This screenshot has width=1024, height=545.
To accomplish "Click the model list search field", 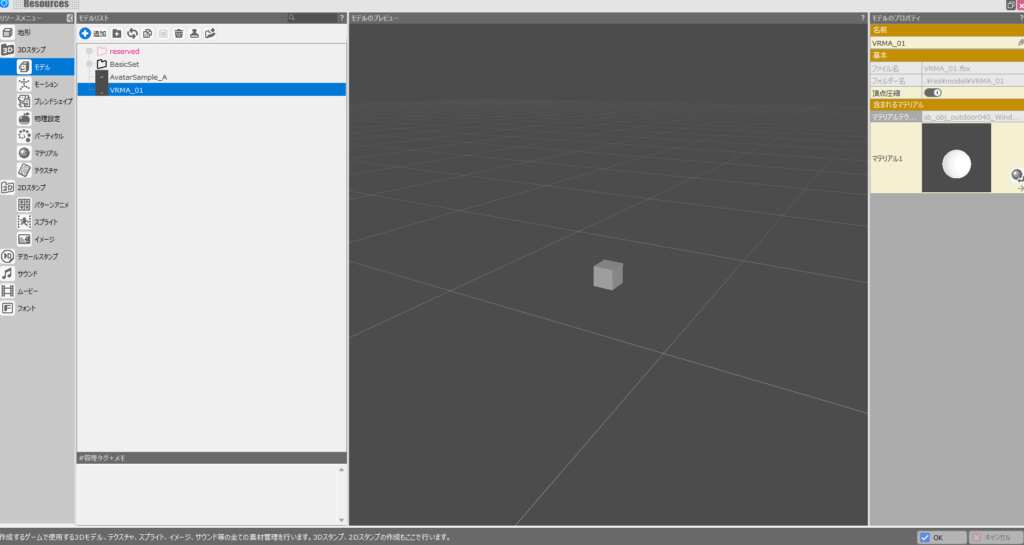I will (x=312, y=18).
